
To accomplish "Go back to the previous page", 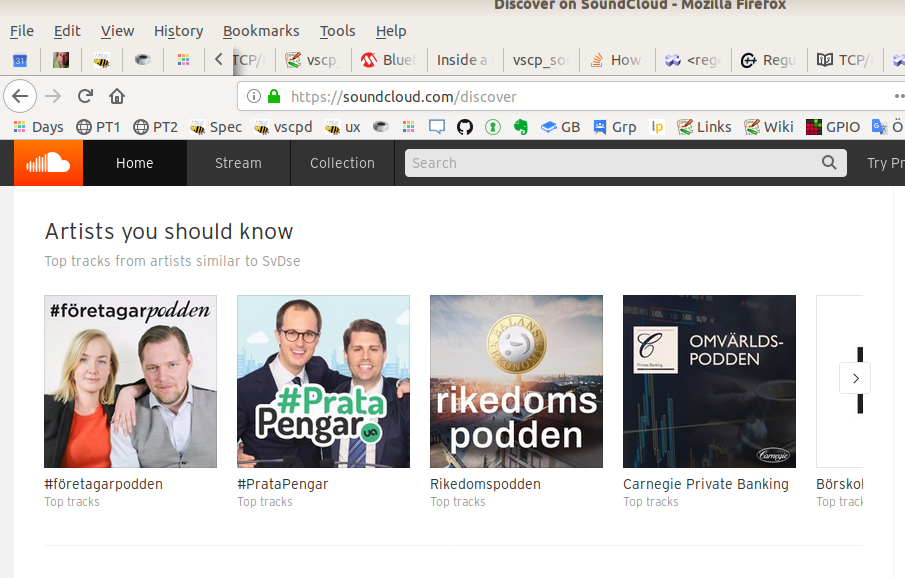I will click(20, 96).
